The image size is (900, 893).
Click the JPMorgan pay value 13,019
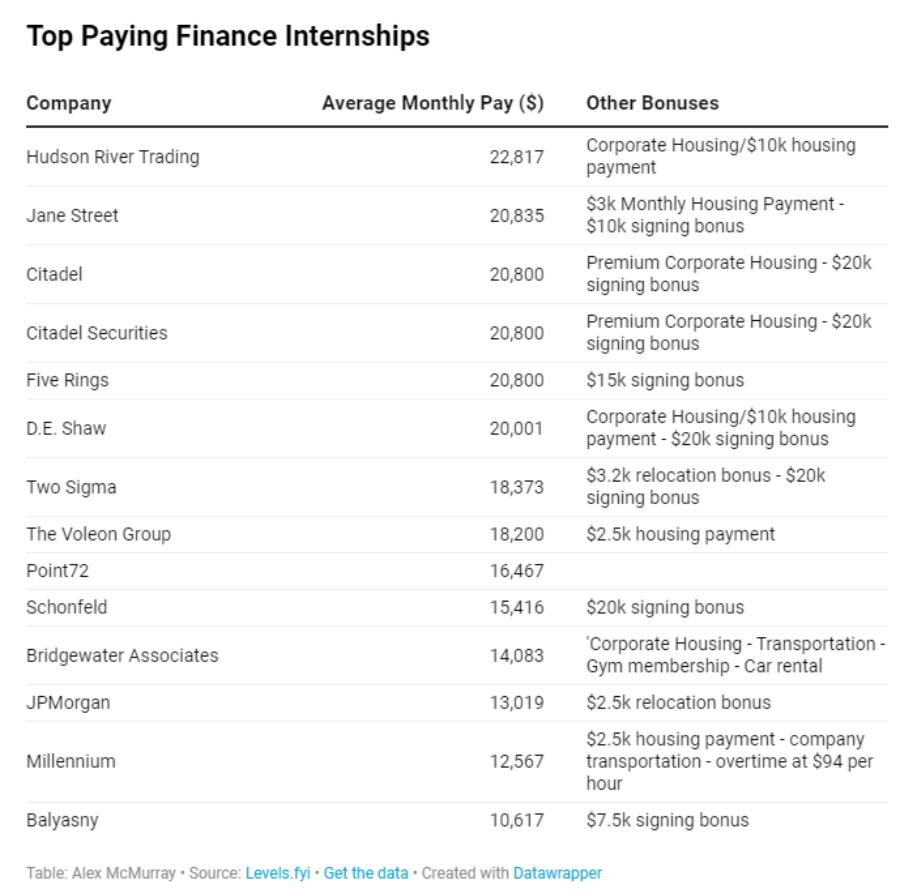[x=517, y=702]
